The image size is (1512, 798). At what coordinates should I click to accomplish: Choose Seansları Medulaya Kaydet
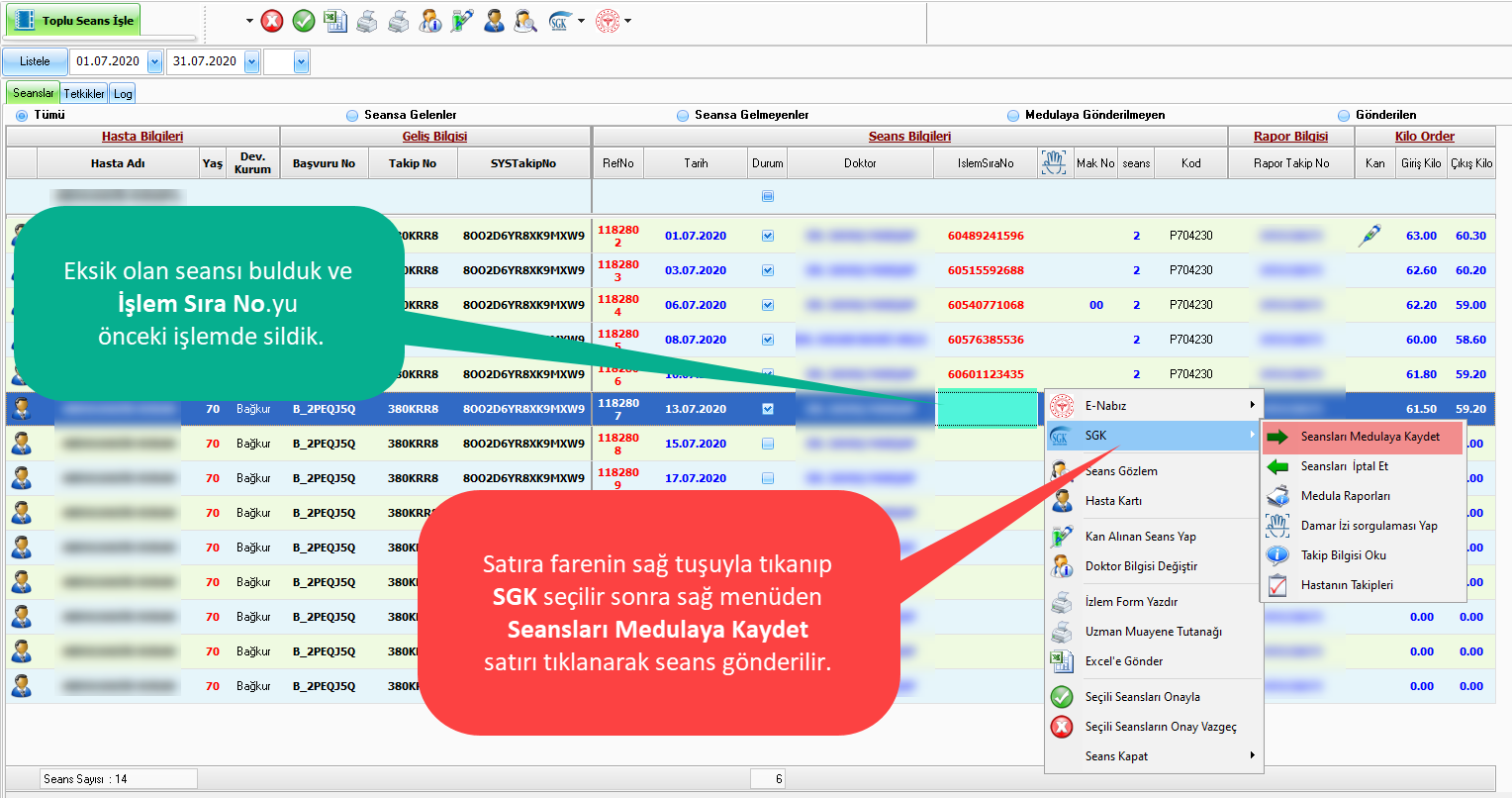[x=1363, y=437]
